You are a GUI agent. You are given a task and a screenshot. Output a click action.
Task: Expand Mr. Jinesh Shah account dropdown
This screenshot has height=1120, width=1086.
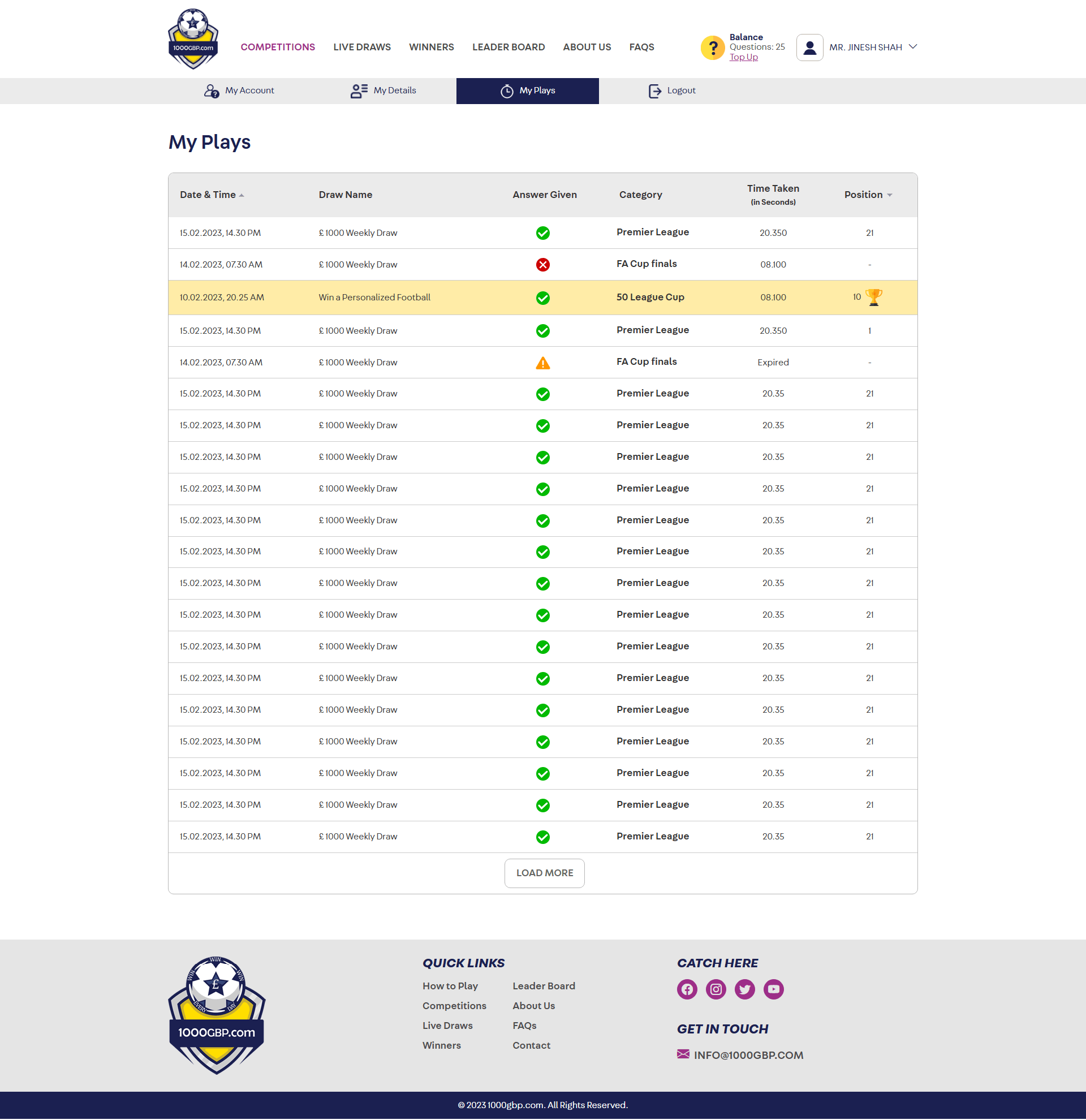(912, 47)
